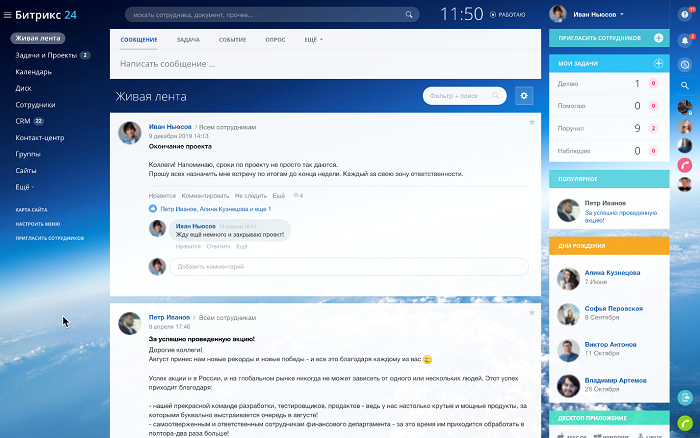Viewport: 700px width, 438px height.
Task: Open live feed settings gear
Action: [x=524, y=95]
